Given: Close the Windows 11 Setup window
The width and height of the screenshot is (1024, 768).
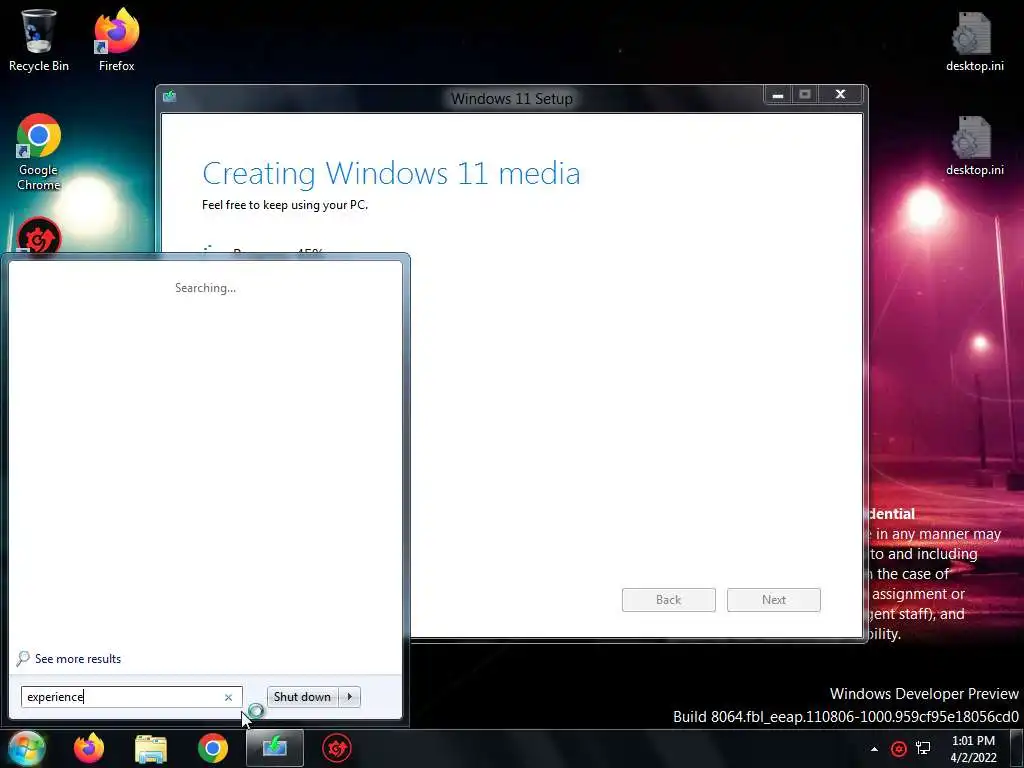Looking at the screenshot, I should pos(841,95).
